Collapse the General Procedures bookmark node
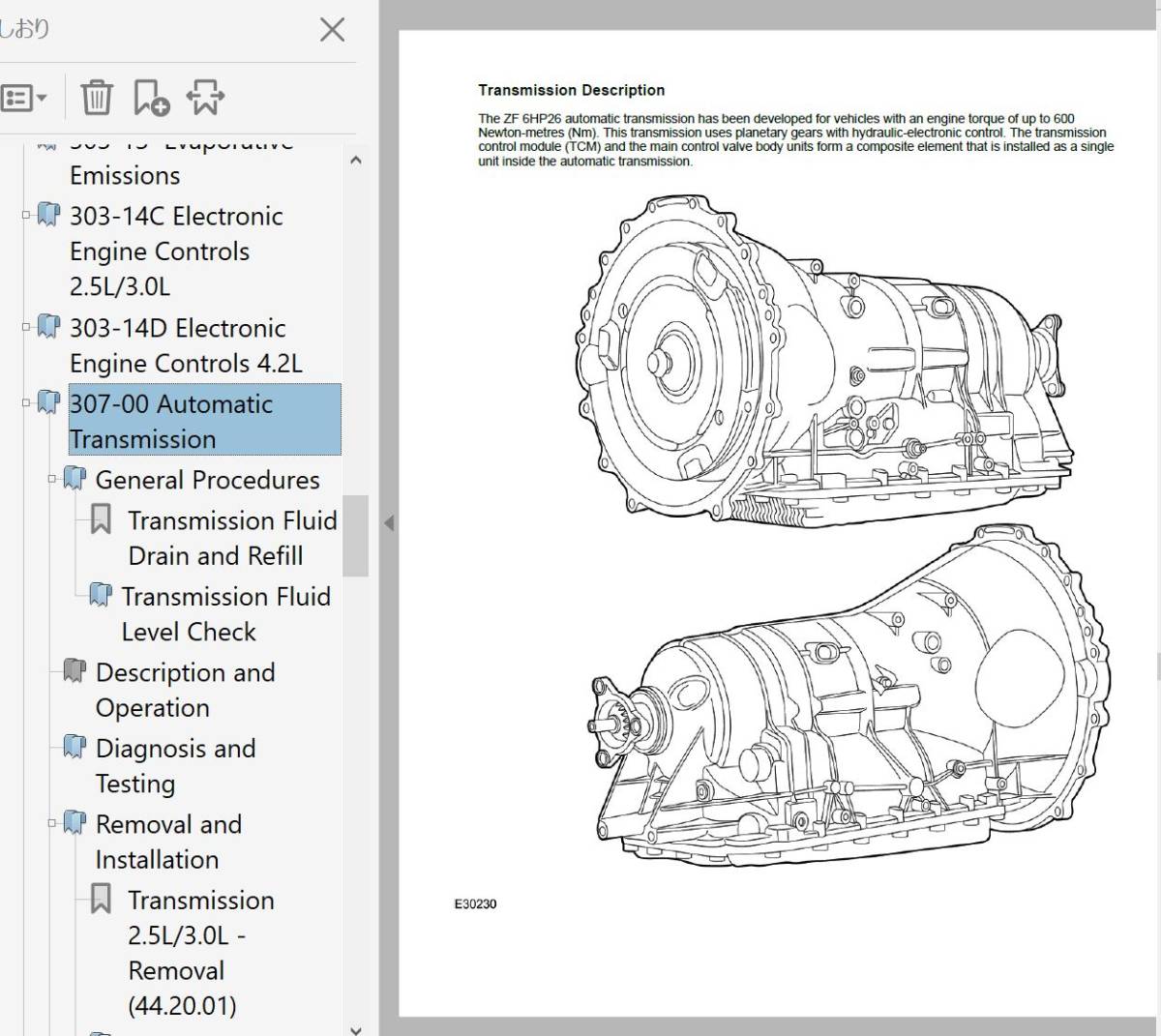The height and width of the screenshot is (1036, 1161). click(52, 478)
